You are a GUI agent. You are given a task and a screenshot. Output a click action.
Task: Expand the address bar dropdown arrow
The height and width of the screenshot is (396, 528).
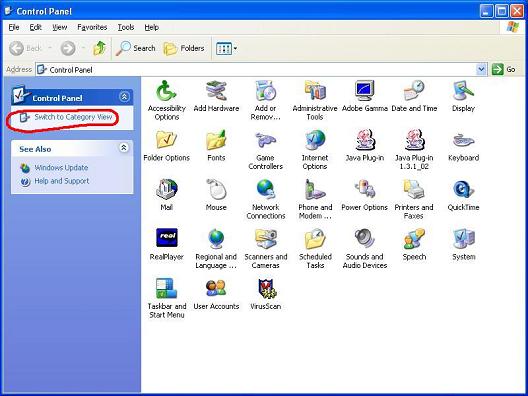(481, 69)
